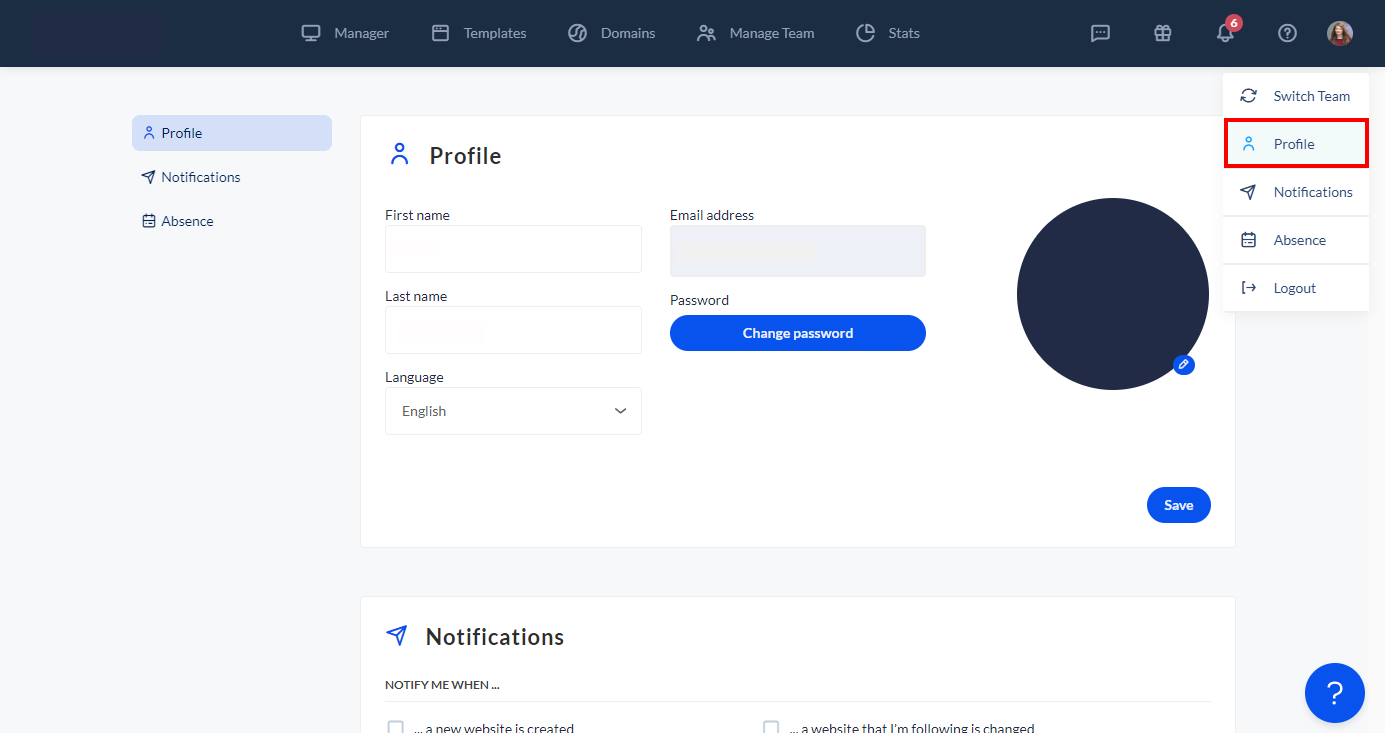Open the blue floating help button
1385x733 pixels.
click(x=1334, y=692)
